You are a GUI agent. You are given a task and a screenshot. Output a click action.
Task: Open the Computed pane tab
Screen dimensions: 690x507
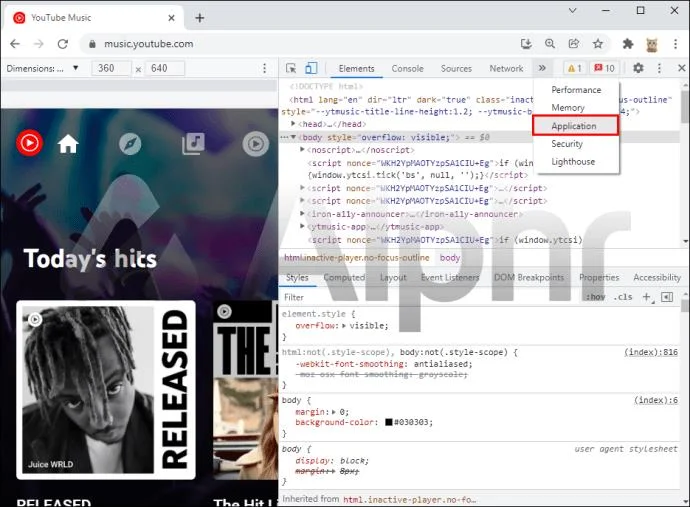tap(344, 278)
